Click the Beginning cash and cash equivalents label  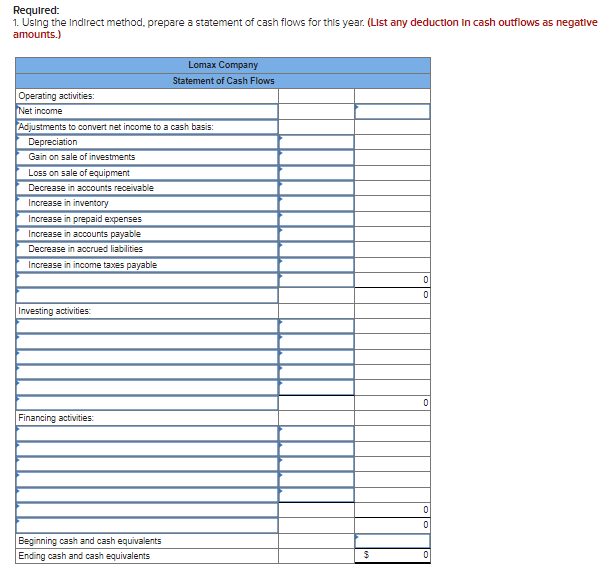90,541
